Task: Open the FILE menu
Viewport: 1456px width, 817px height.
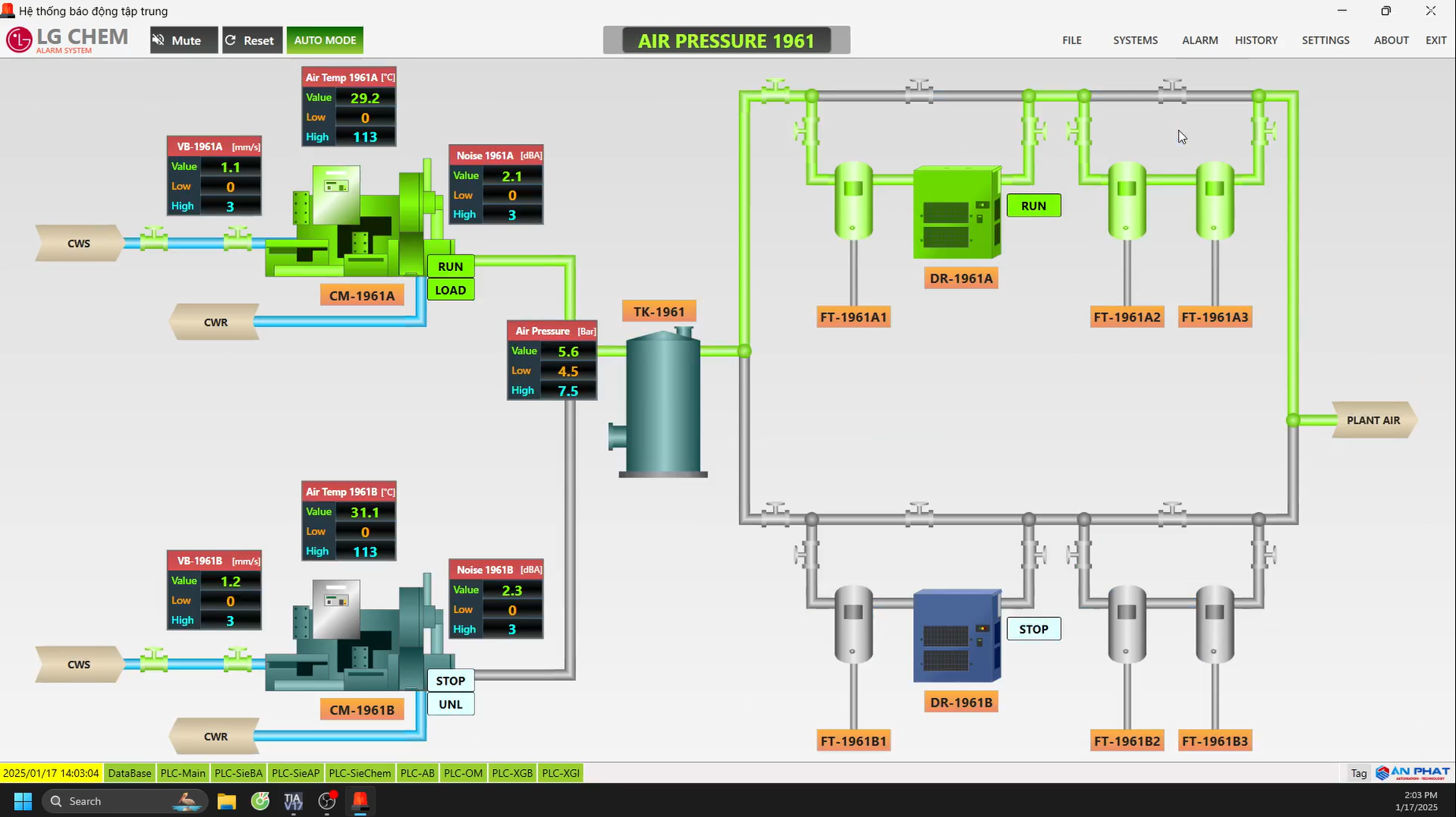Action: 1072,40
